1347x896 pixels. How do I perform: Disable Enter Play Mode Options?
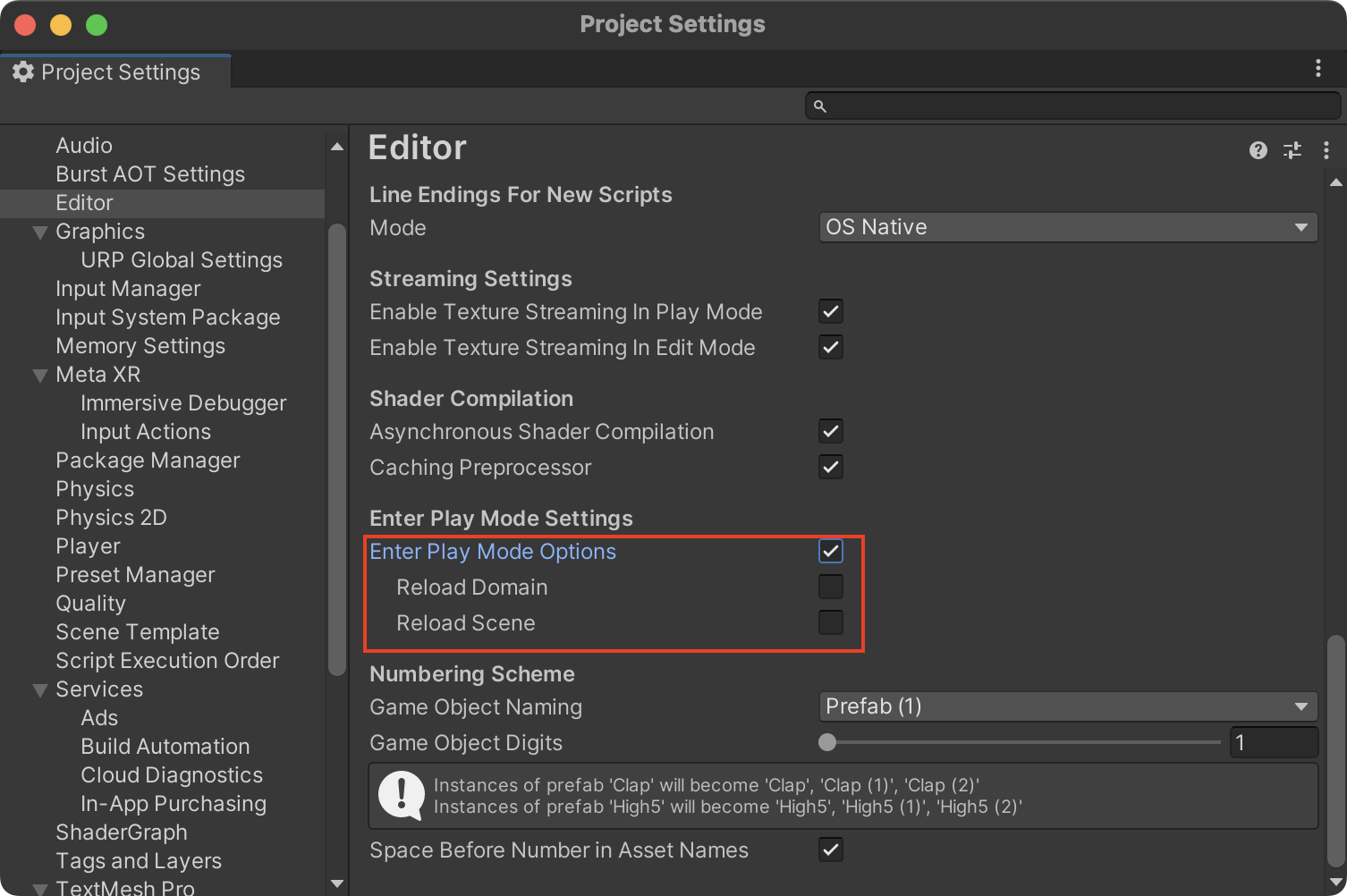click(x=830, y=551)
